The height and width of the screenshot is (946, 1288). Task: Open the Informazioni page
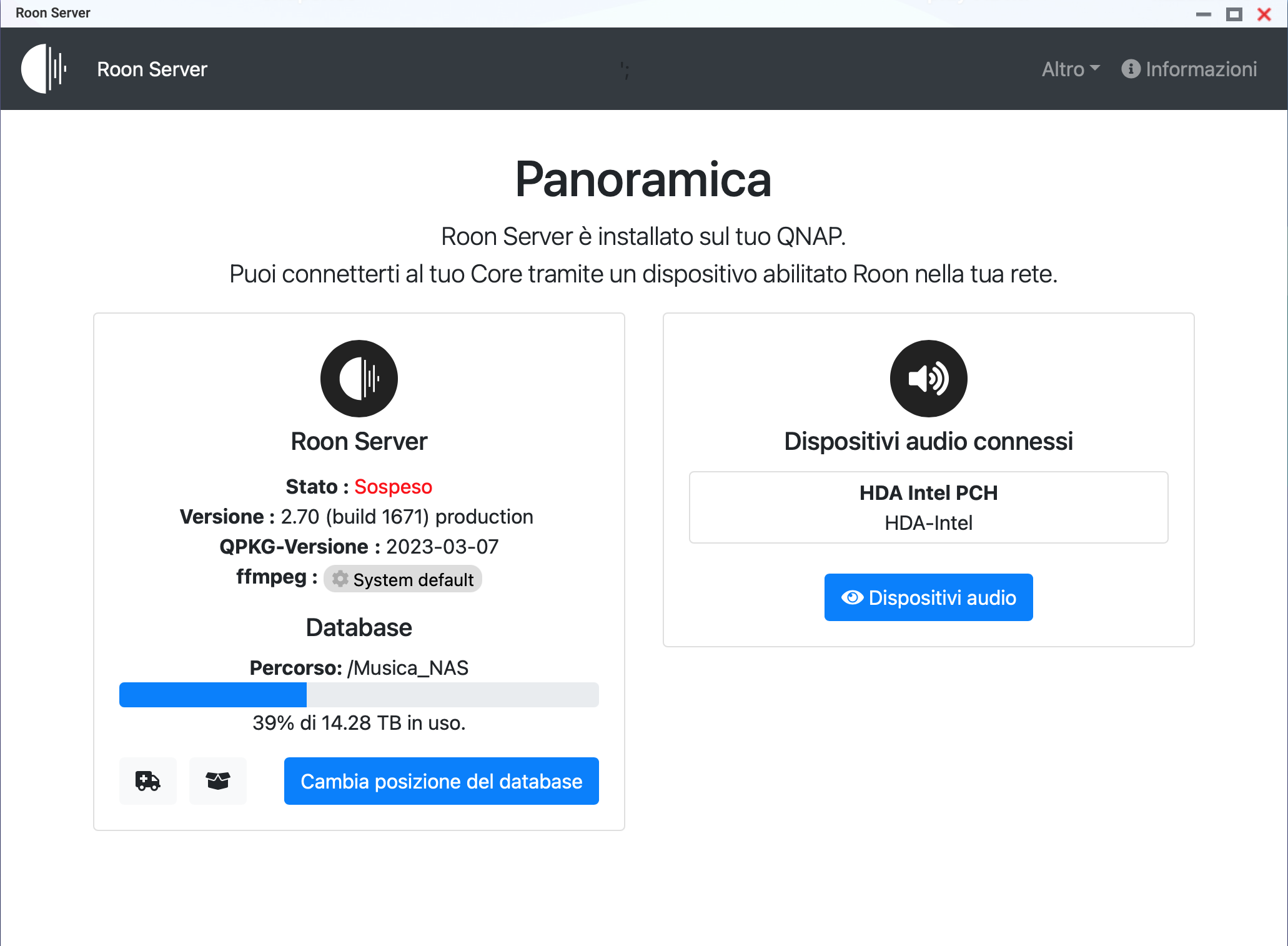[1189, 69]
